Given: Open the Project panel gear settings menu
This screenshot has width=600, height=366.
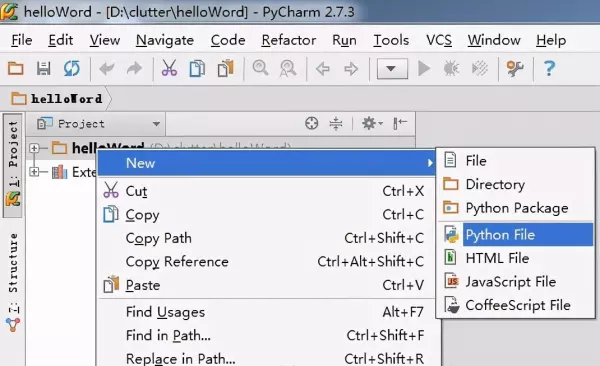Looking at the screenshot, I should (x=372, y=124).
